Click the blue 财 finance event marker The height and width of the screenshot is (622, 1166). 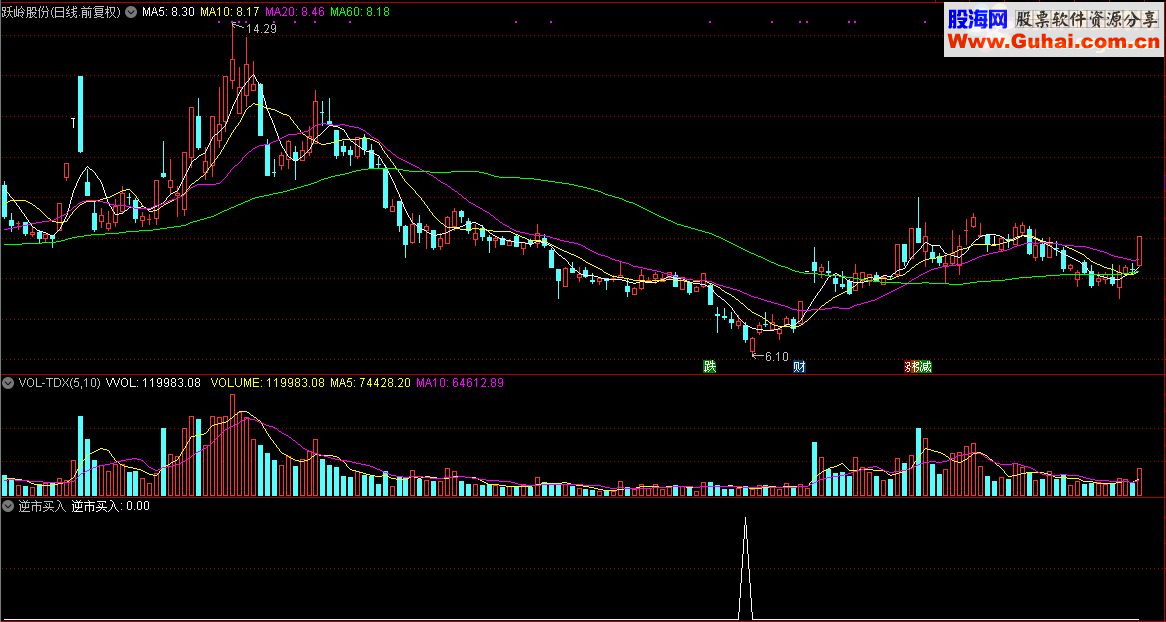[799, 367]
